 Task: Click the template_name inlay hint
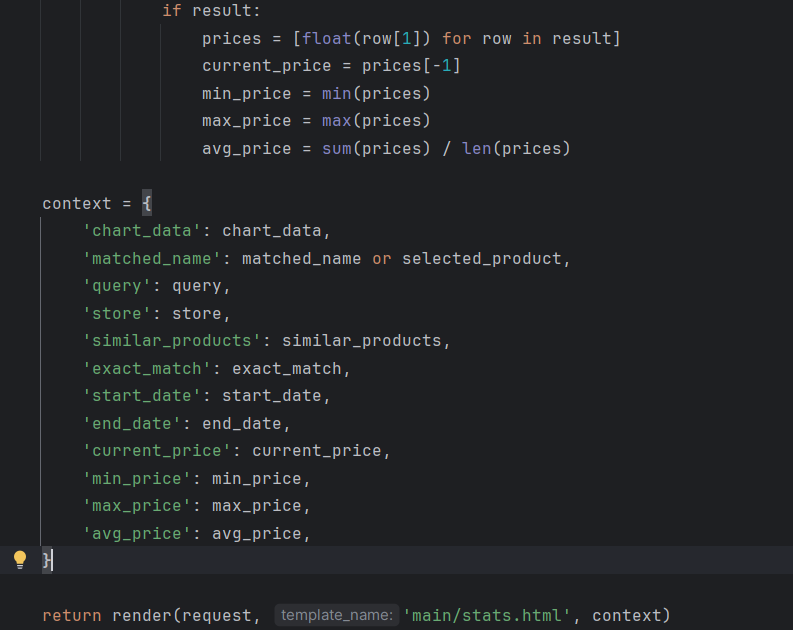point(336,615)
